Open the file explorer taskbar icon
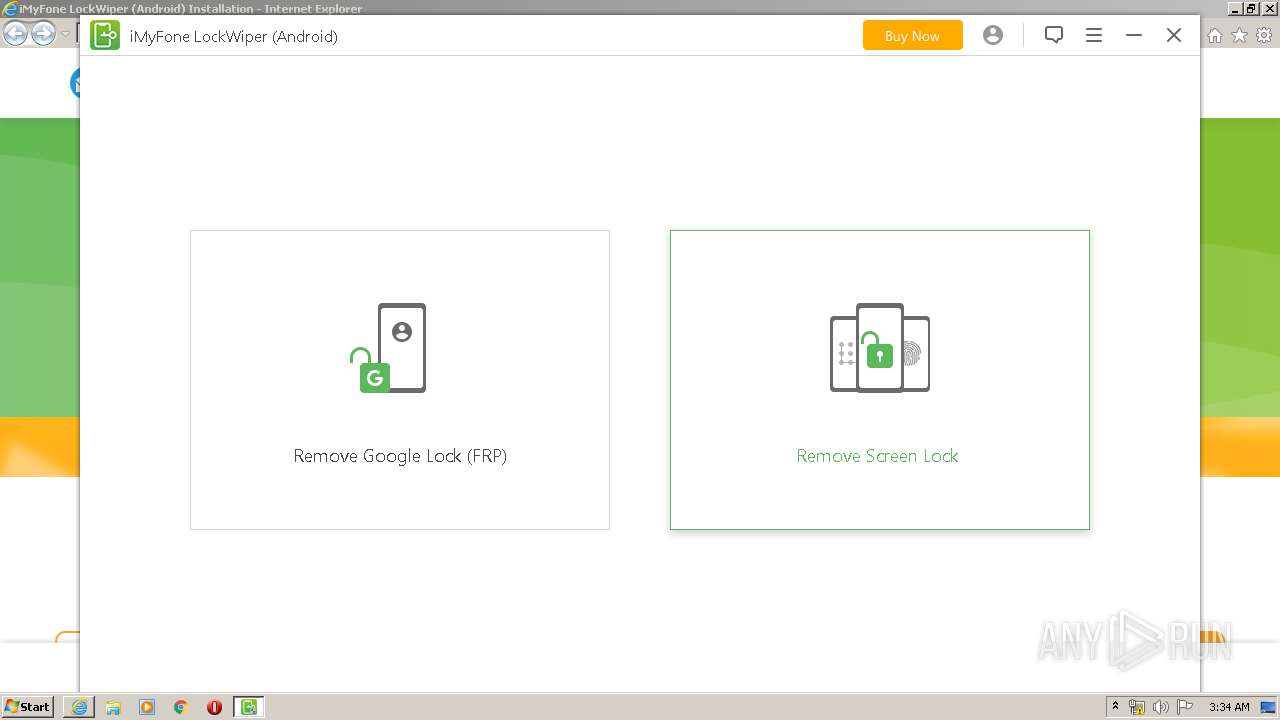The image size is (1280, 720). pos(113,707)
